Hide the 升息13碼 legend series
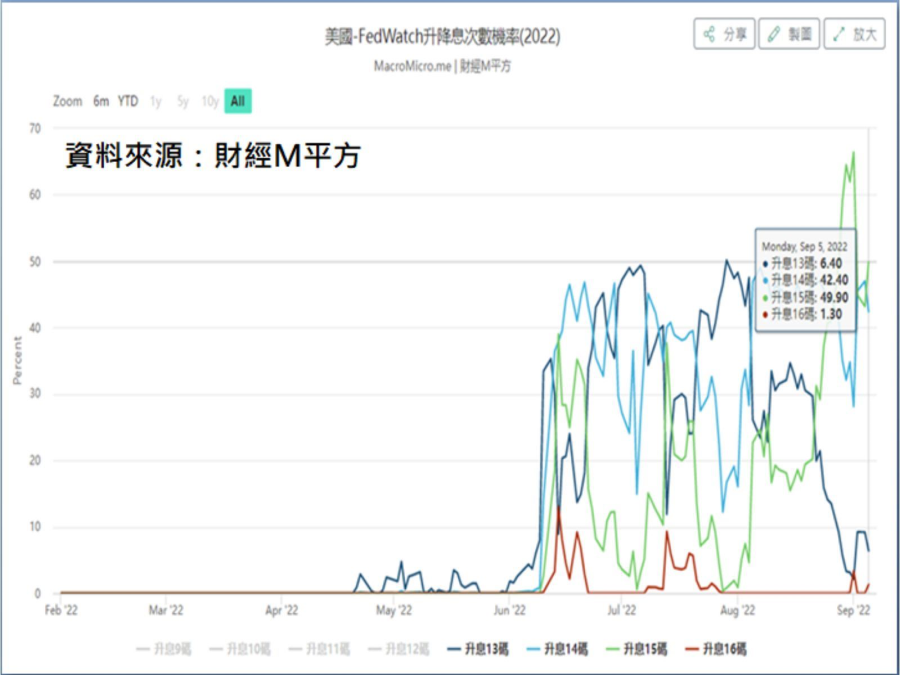This screenshot has width=900, height=675. (478, 649)
